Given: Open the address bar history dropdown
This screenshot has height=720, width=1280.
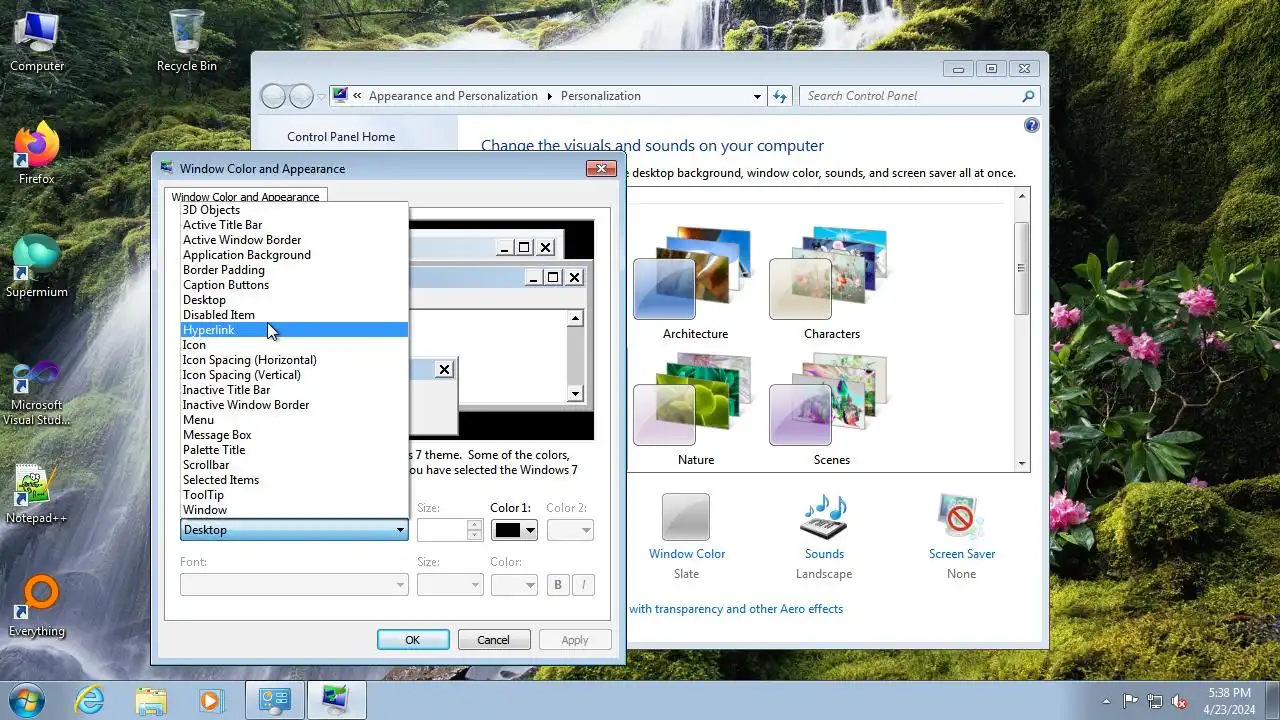Looking at the screenshot, I should [757, 96].
